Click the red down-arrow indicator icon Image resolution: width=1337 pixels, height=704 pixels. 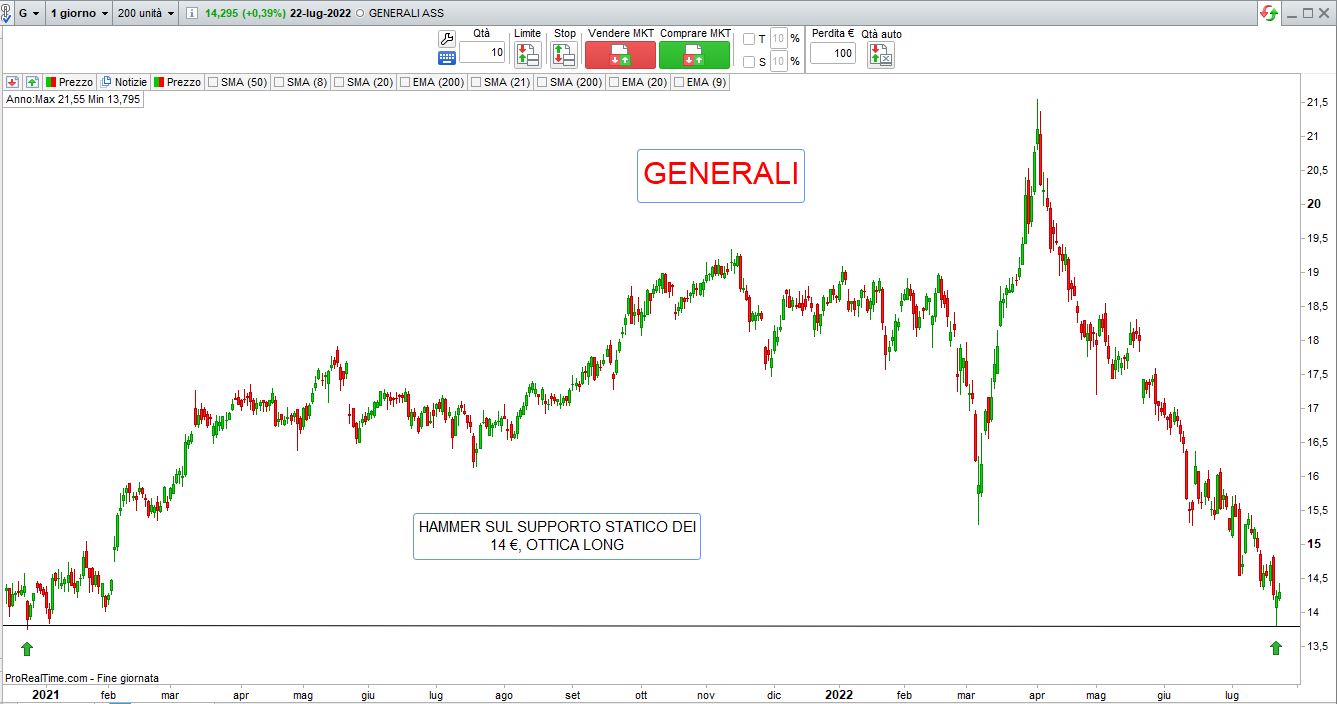[12, 82]
